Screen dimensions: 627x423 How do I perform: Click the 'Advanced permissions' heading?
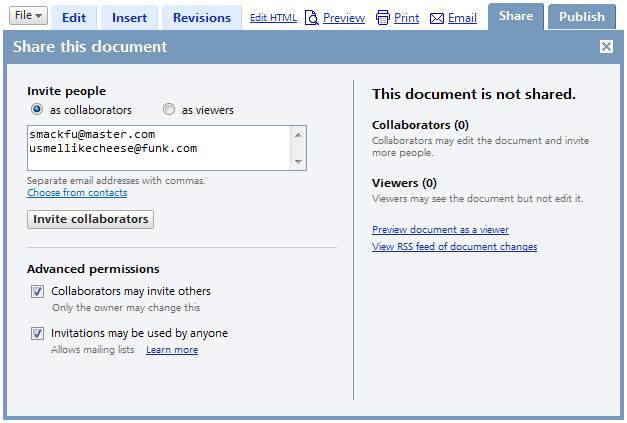pos(93,269)
